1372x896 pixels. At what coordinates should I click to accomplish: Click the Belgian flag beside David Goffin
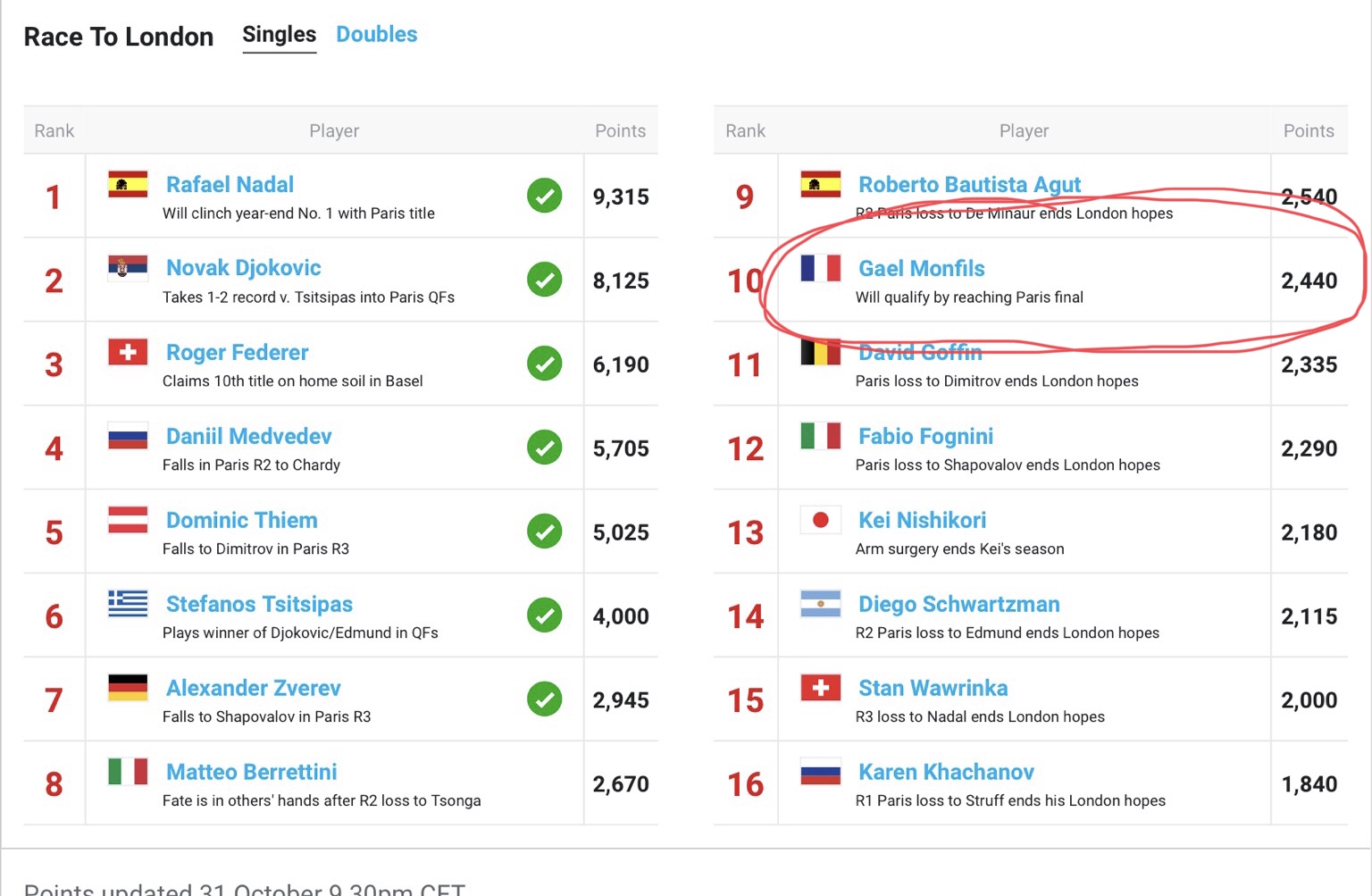pos(821,353)
